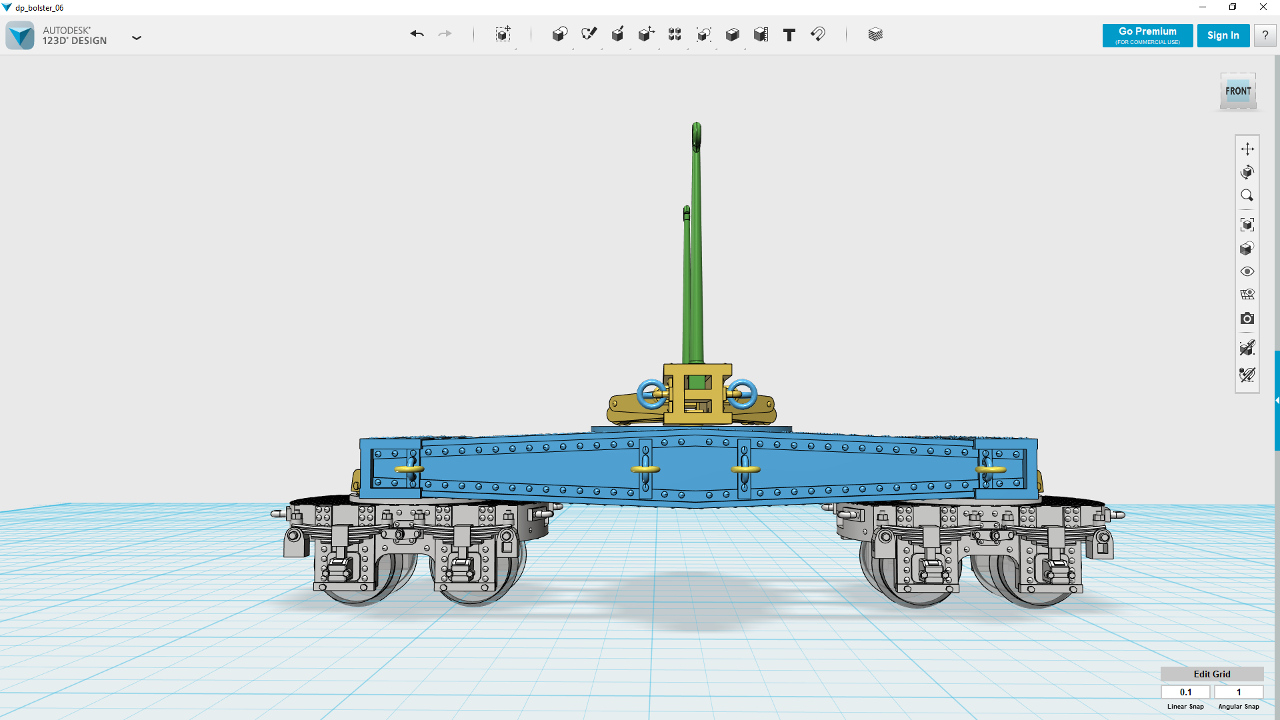This screenshot has width=1280, height=720.
Task: Select the Pan navigation tool
Action: (1247, 149)
